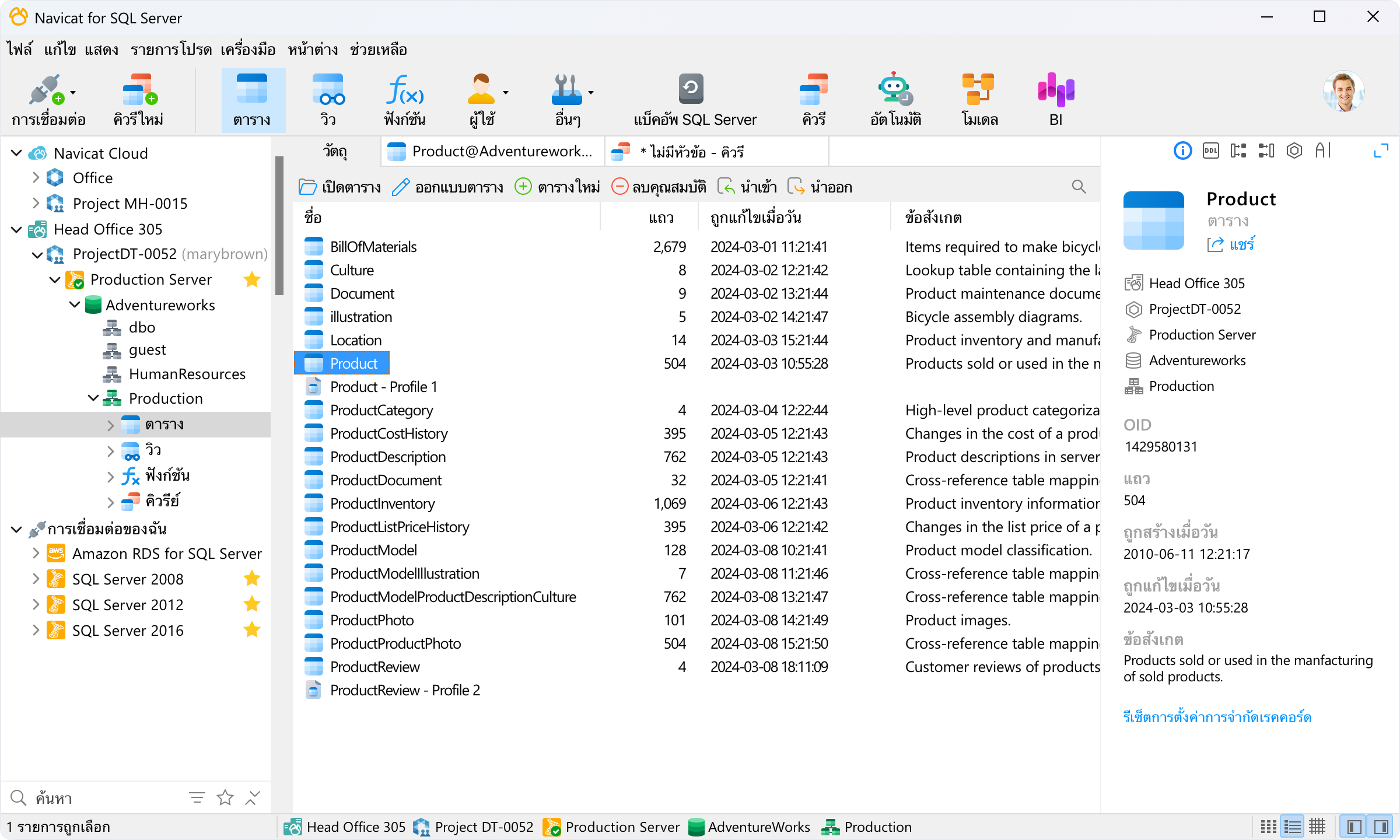Click reset record limit settings link
1400x840 pixels.
coord(1217,717)
